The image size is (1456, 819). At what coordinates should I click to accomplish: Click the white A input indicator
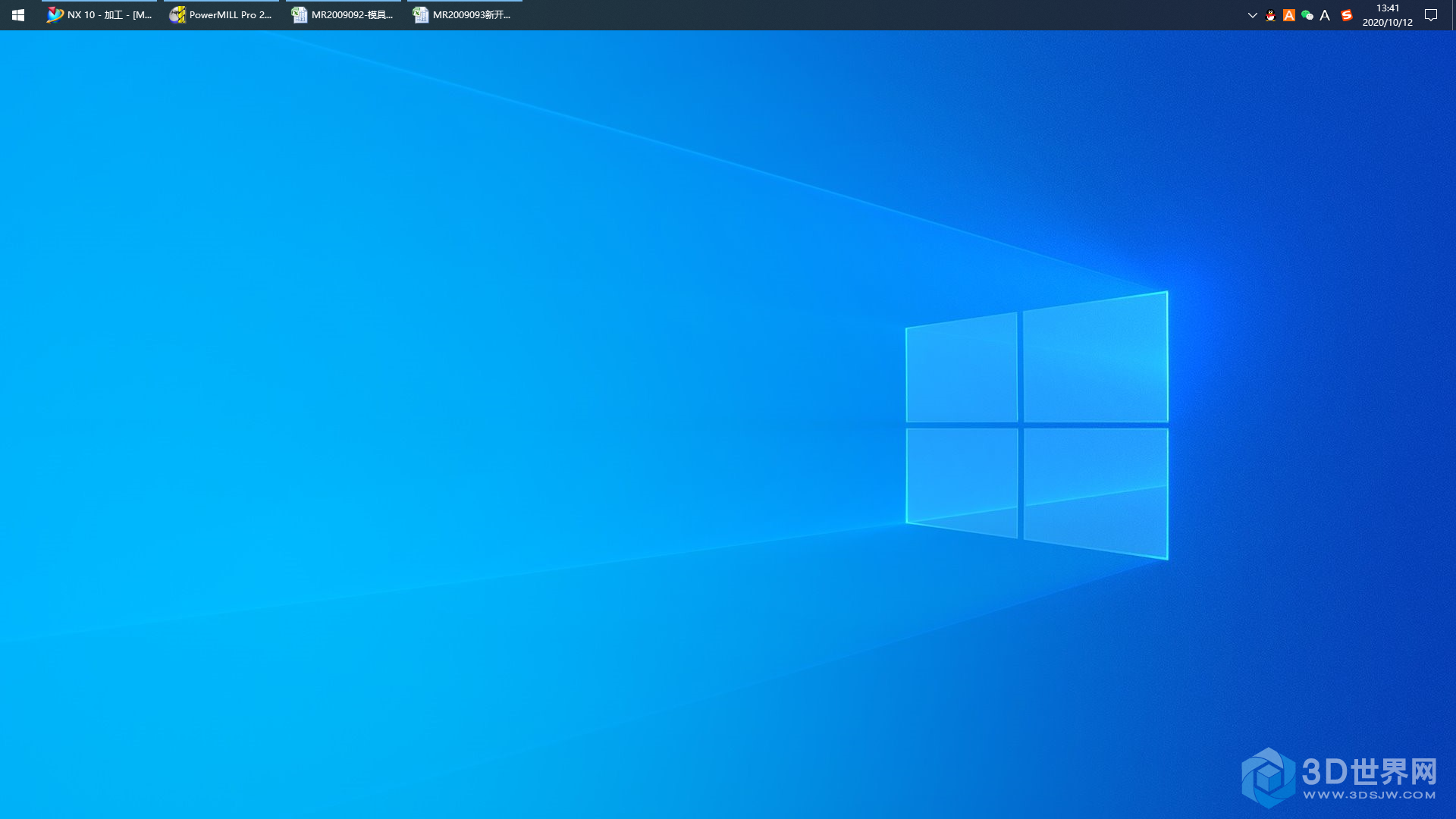tap(1325, 15)
